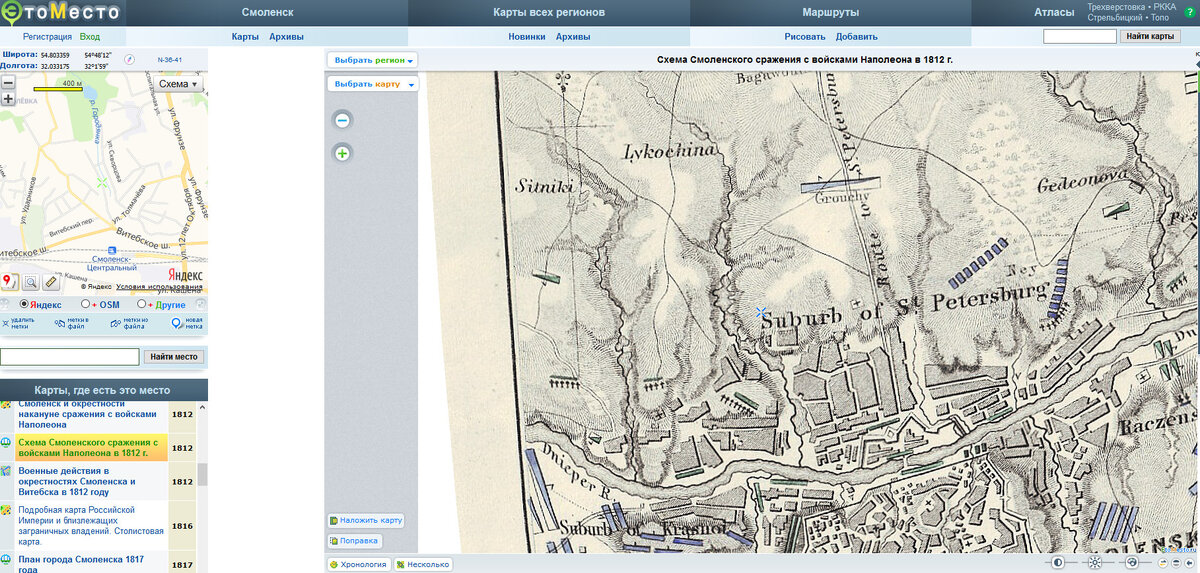Zoom in the historical map with green plus
This screenshot has height=573, width=1200.
pos(342,154)
